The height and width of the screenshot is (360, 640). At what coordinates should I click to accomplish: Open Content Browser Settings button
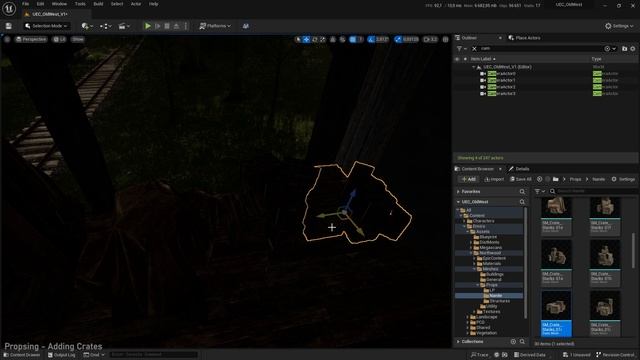(623, 179)
